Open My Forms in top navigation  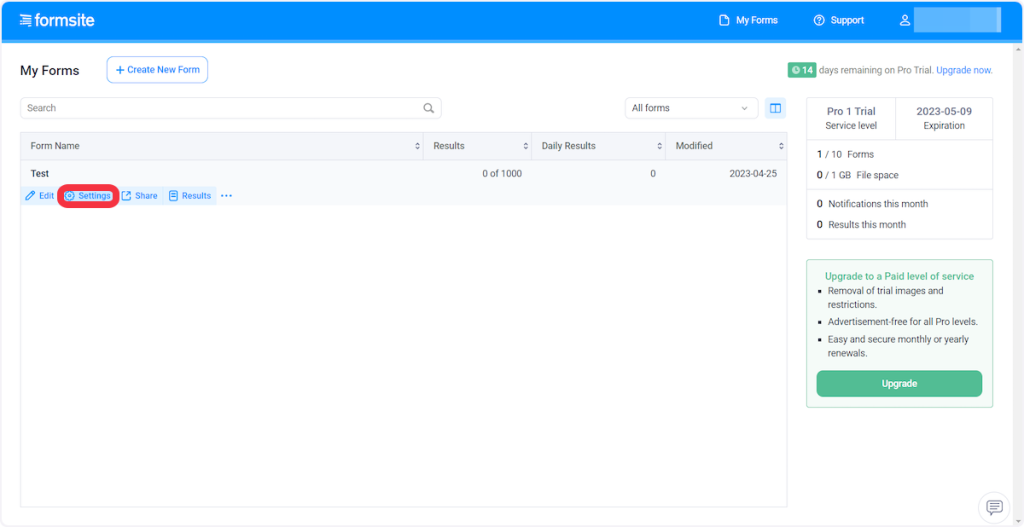click(748, 20)
